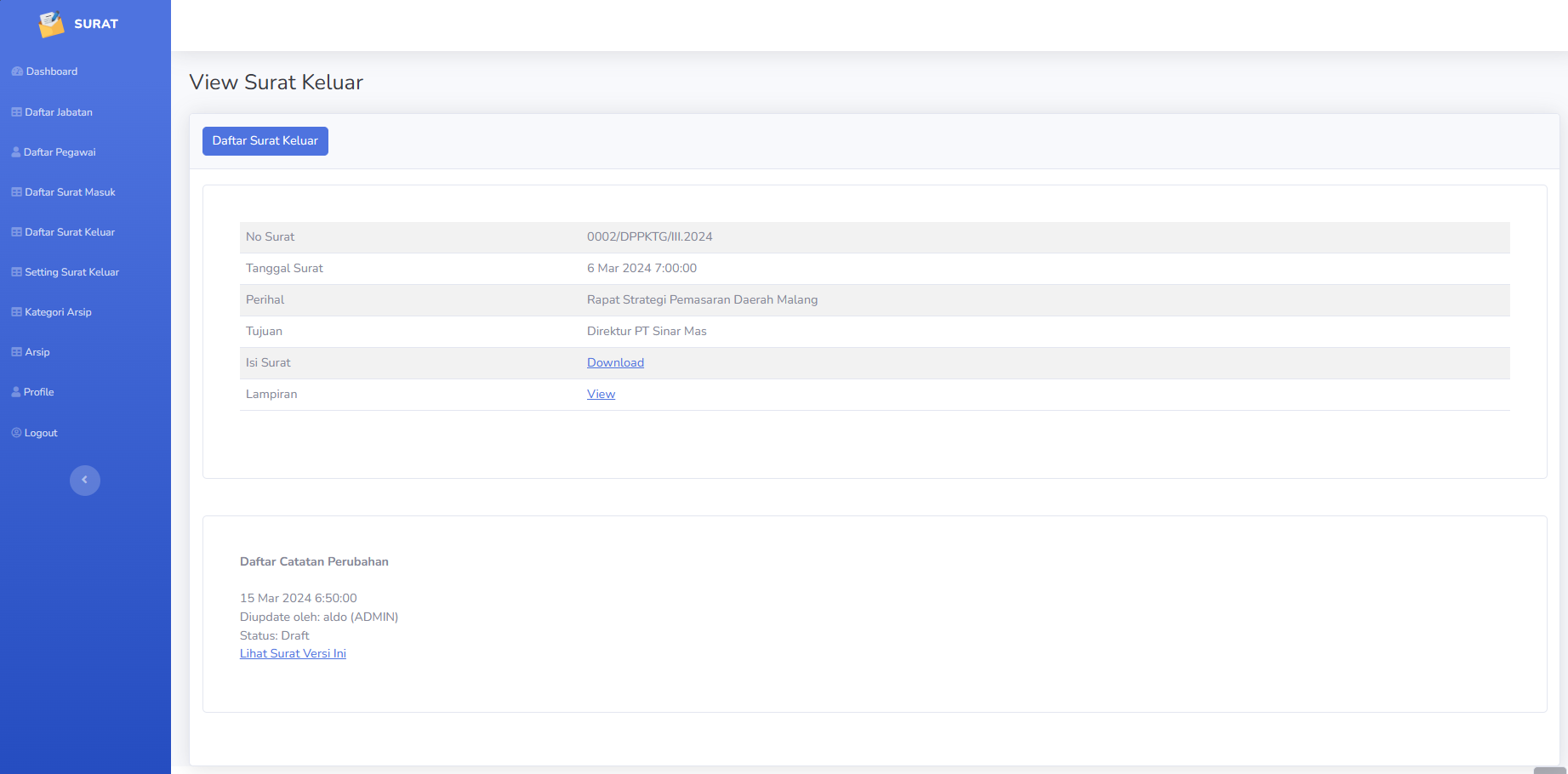The height and width of the screenshot is (774, 1568).
Task: Click the Arsip table icon
Action: (16, 352)
